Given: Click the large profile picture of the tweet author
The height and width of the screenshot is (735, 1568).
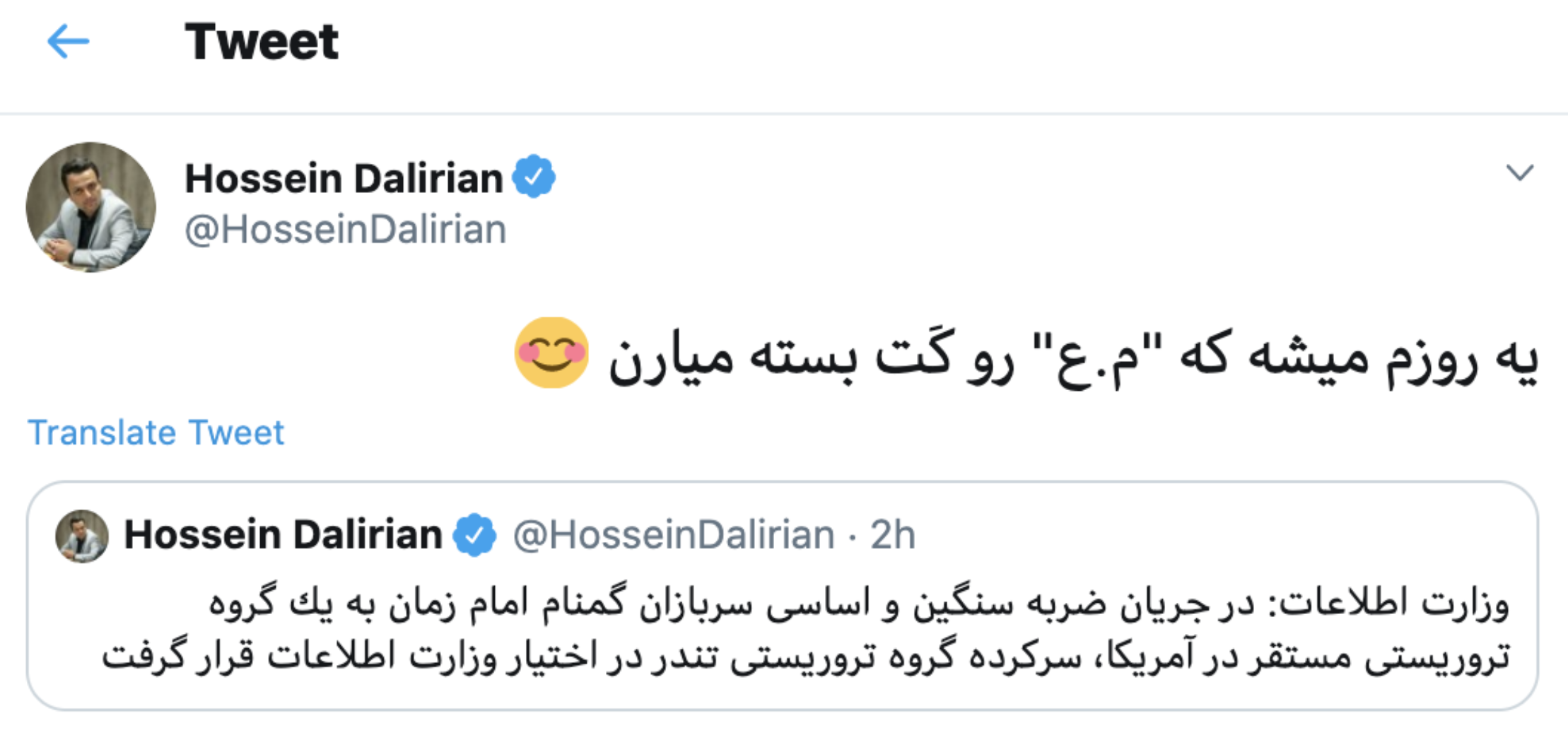Looking at the screenshot, I should 90,207.
